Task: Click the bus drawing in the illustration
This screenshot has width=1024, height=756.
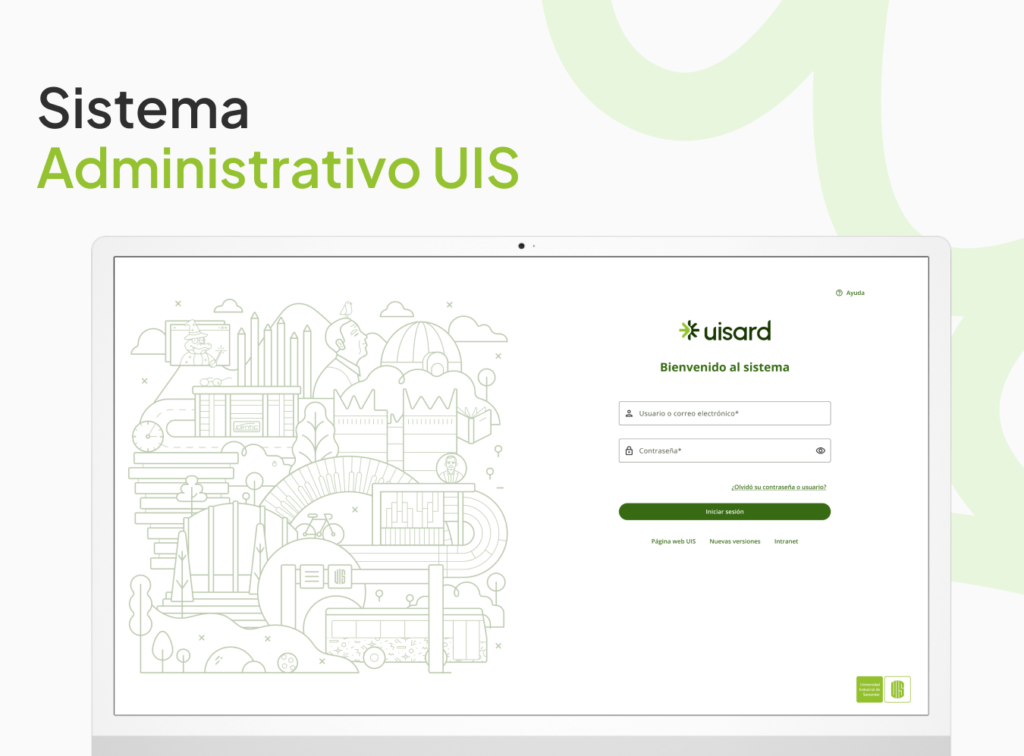Action: (x=405, y=637)
